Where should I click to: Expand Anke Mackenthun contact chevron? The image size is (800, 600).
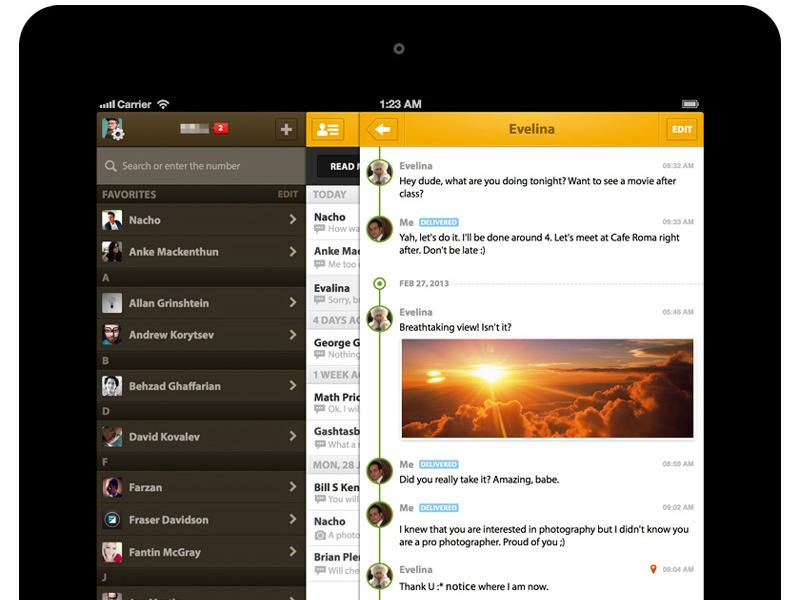pos(293,252)
